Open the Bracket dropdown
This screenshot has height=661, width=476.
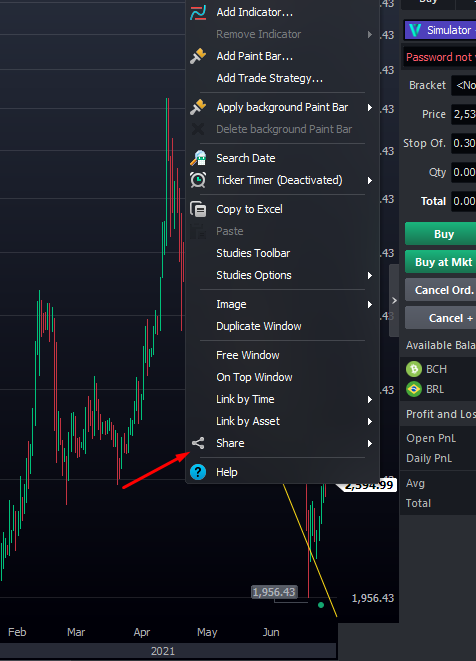click(x=463, y=86)
